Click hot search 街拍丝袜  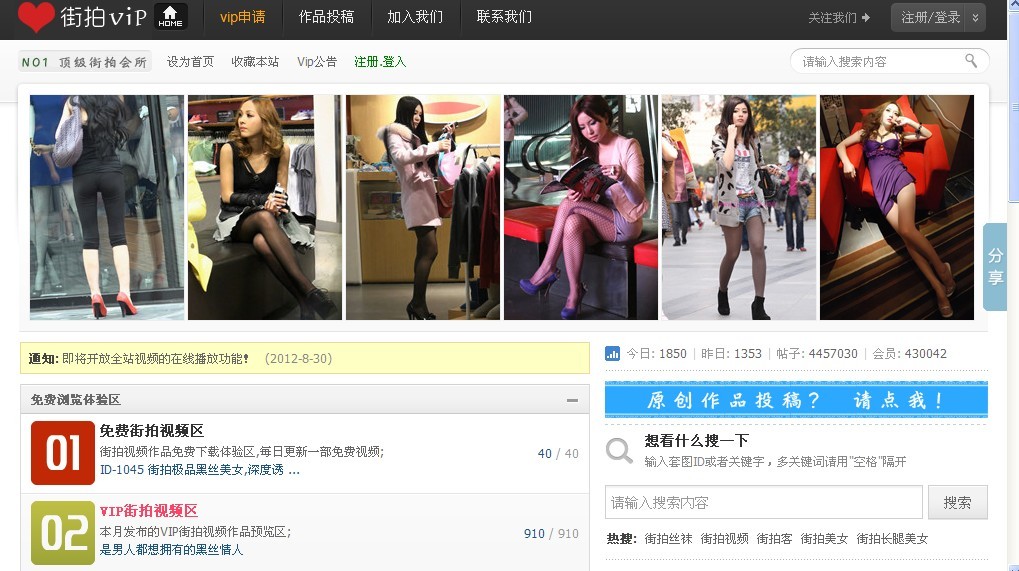[x=668, y=539]
